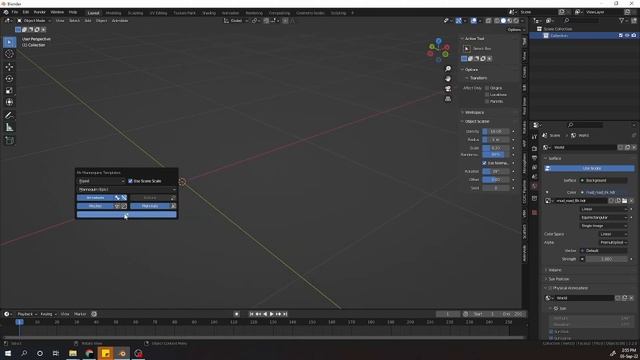Viewport: 640px width, 360px height.
Task: Collapse the Active Tool panel
Action: 474,38
